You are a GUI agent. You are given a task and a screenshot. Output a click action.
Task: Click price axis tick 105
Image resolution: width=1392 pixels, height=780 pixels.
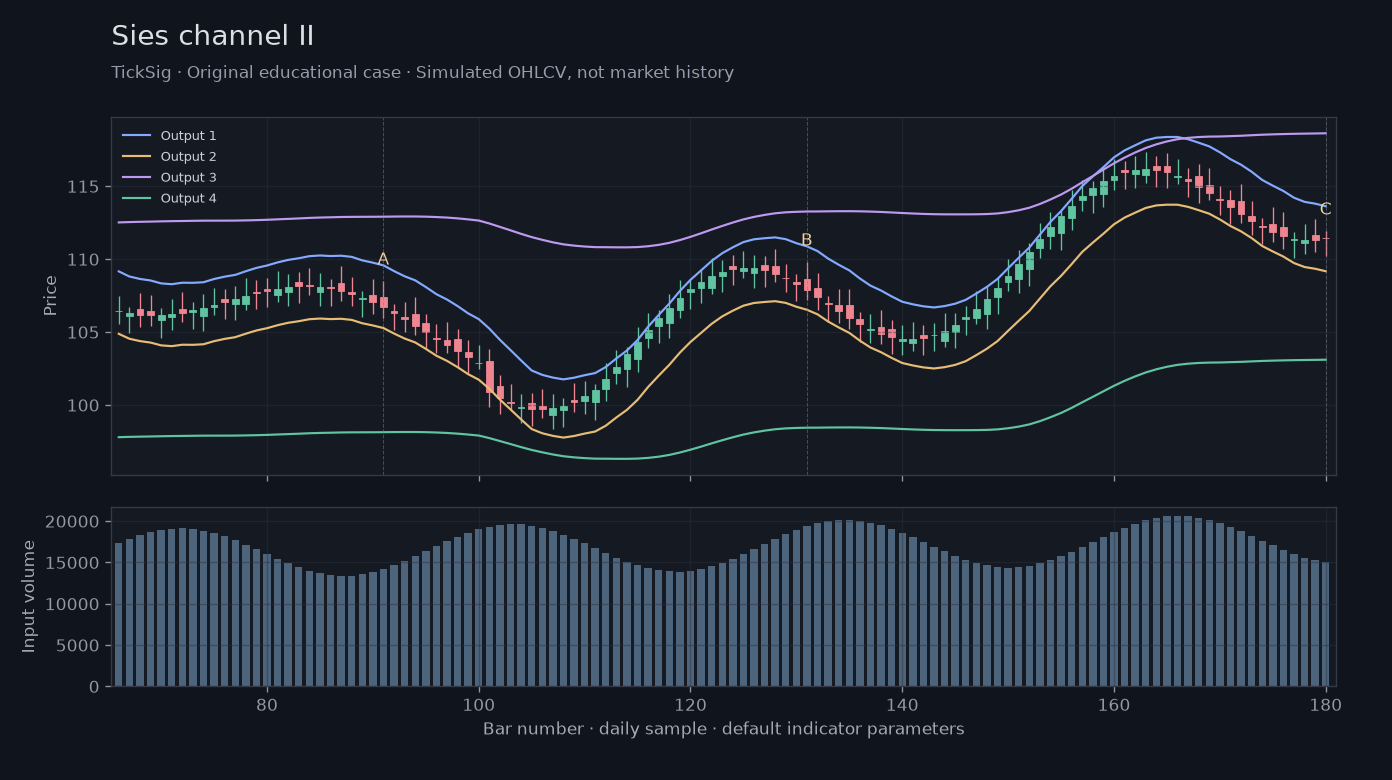click(84, 332)
